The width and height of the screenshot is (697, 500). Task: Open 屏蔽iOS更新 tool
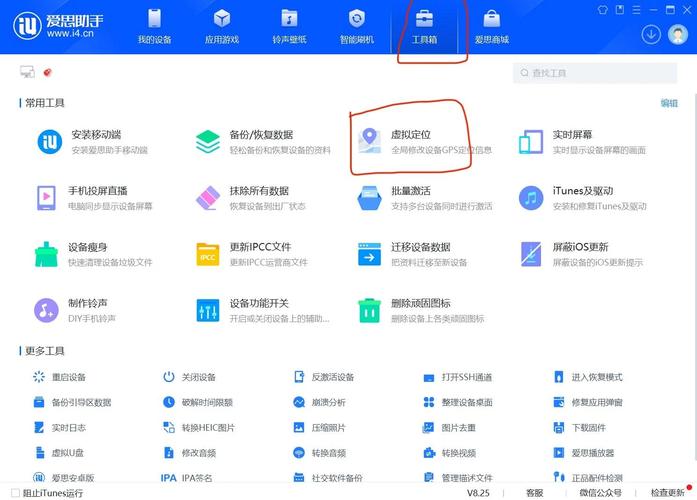[x=581, y=254]
